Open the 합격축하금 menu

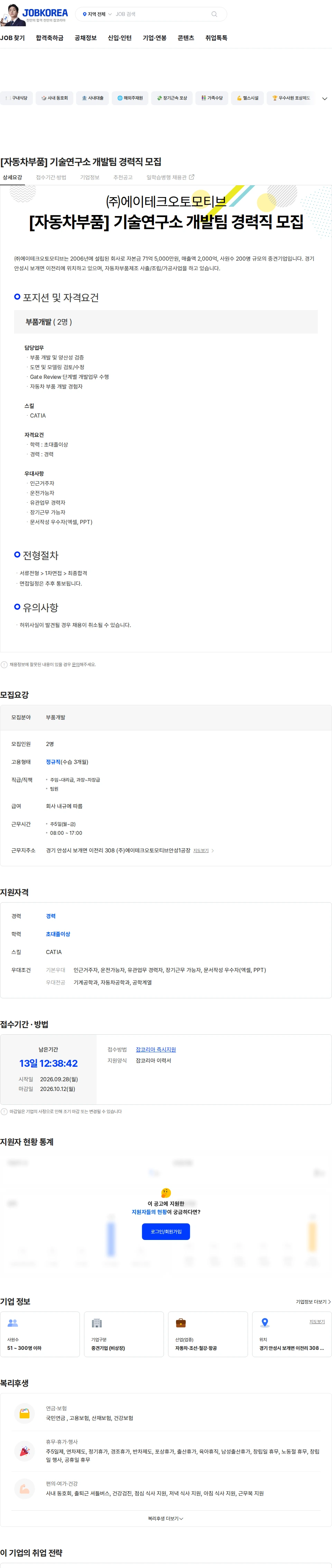coord(49,38)
